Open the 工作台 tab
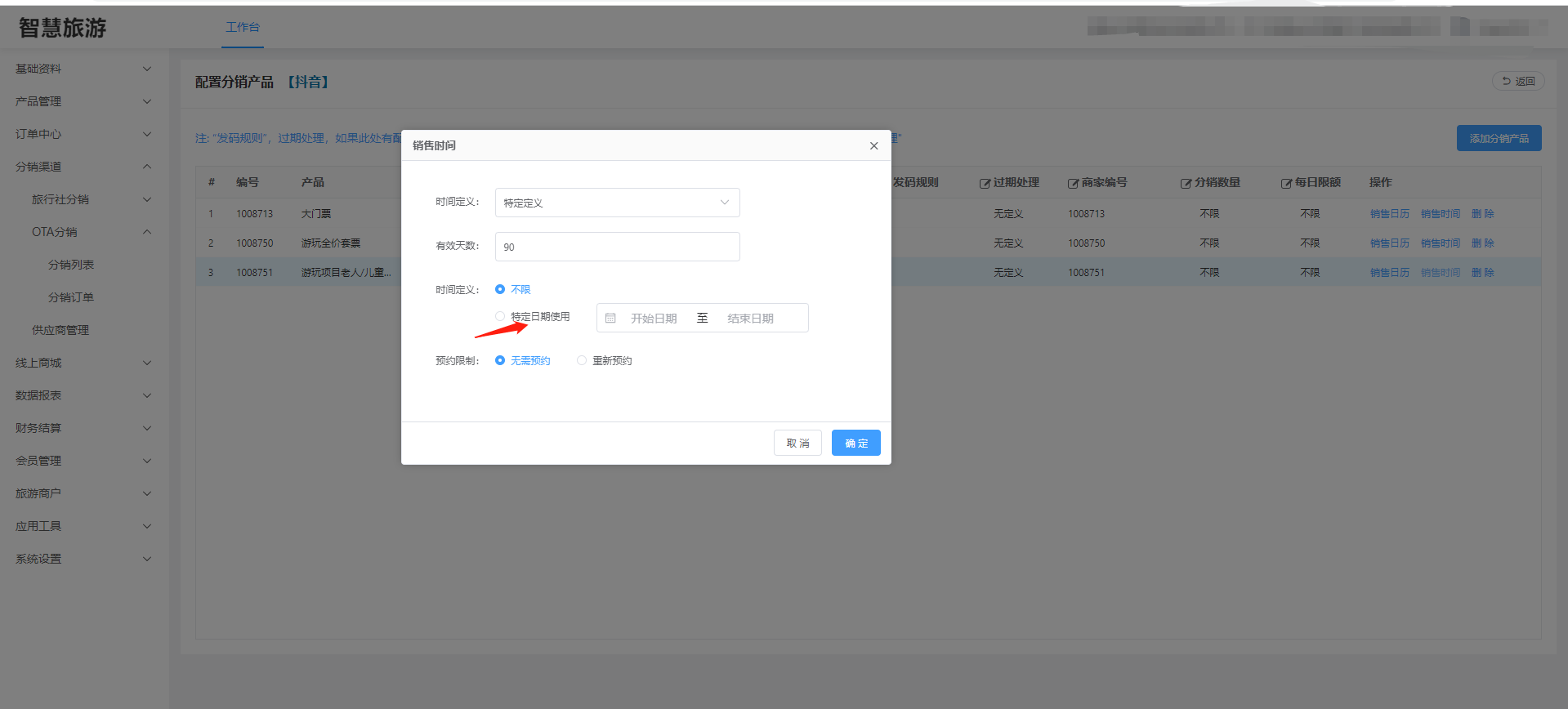This screenshot has width=1568, height=709. (243, 27)
